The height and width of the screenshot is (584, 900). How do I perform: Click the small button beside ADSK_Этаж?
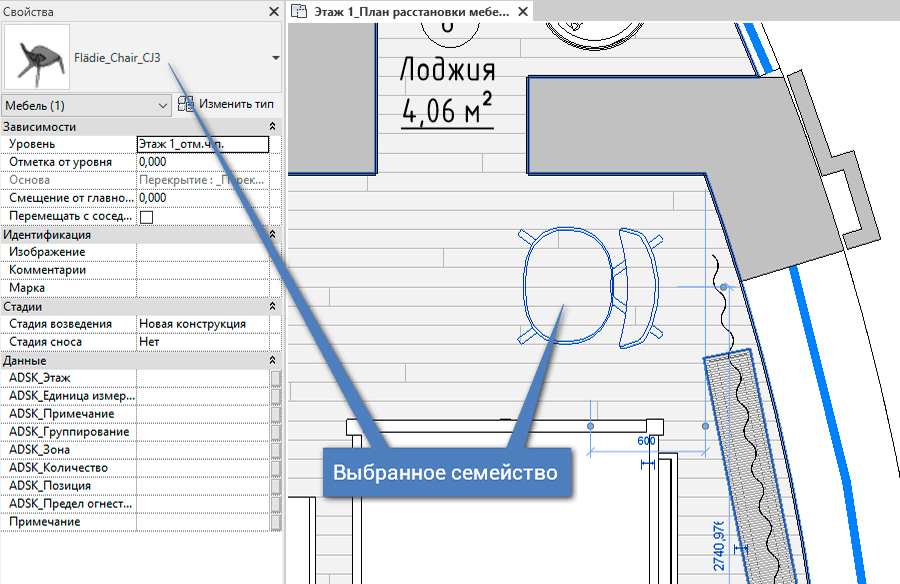coord(276,378)
